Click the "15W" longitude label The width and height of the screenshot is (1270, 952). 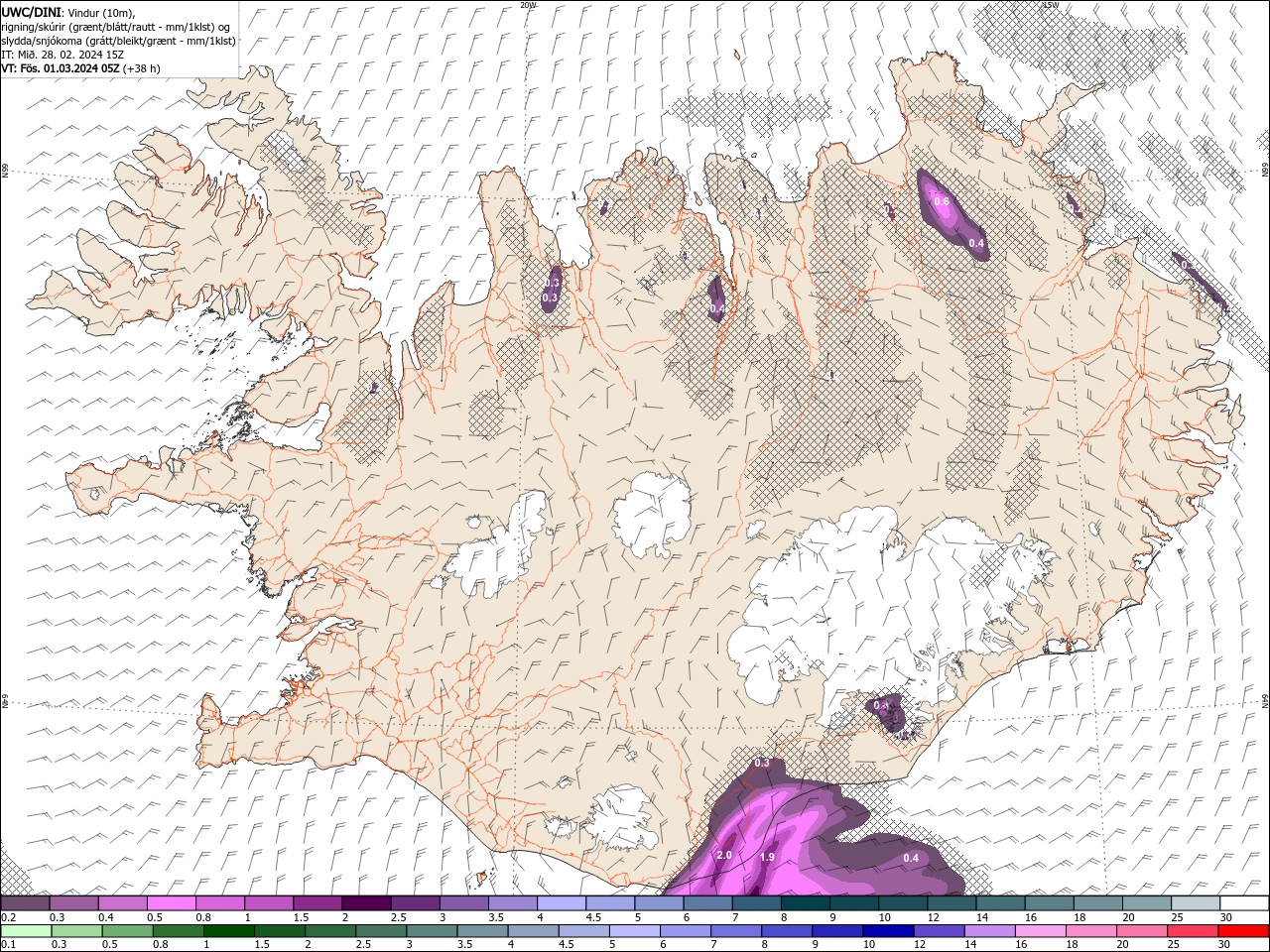(1052, 5)
